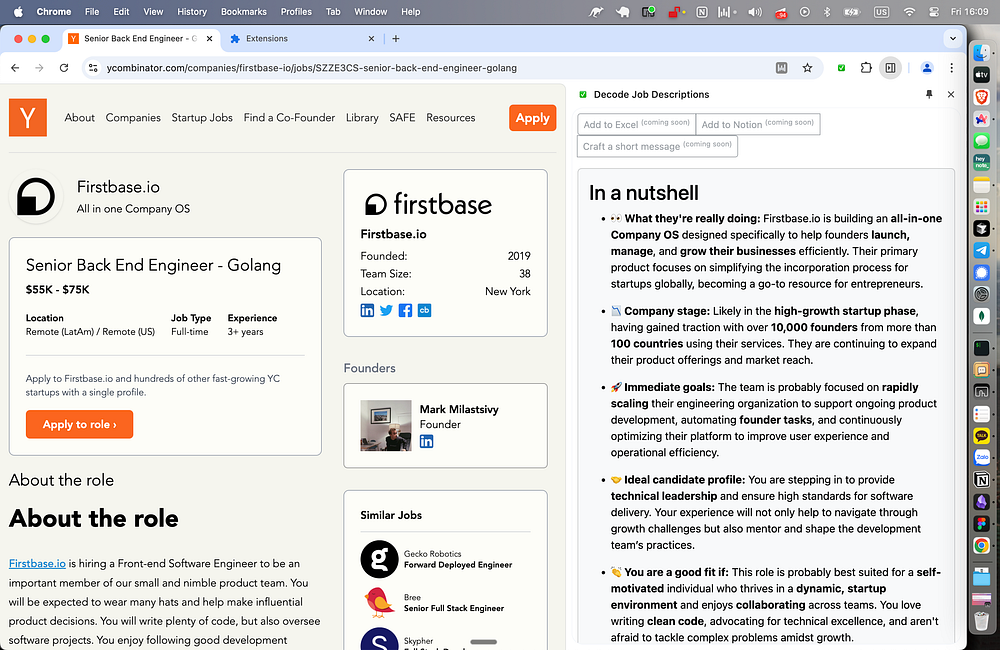
Task: Open a new tab with plus button
Action: pos(396,38)
